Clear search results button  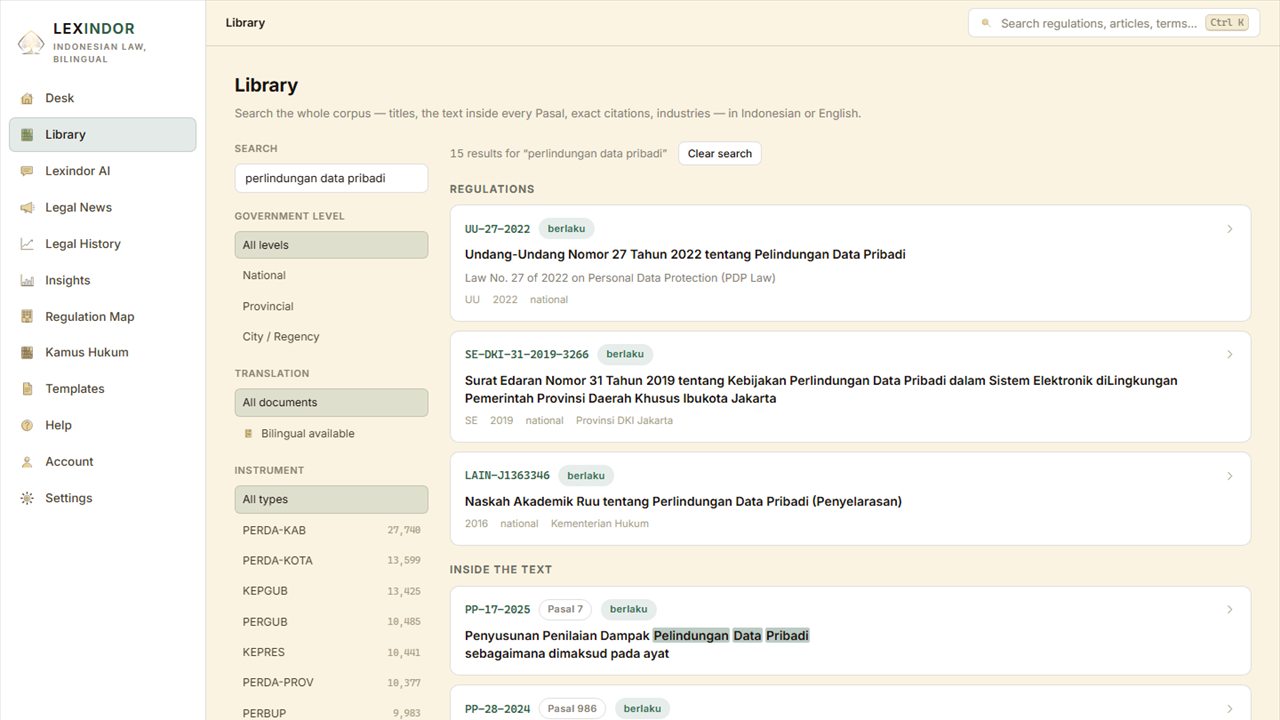point(720,154)
